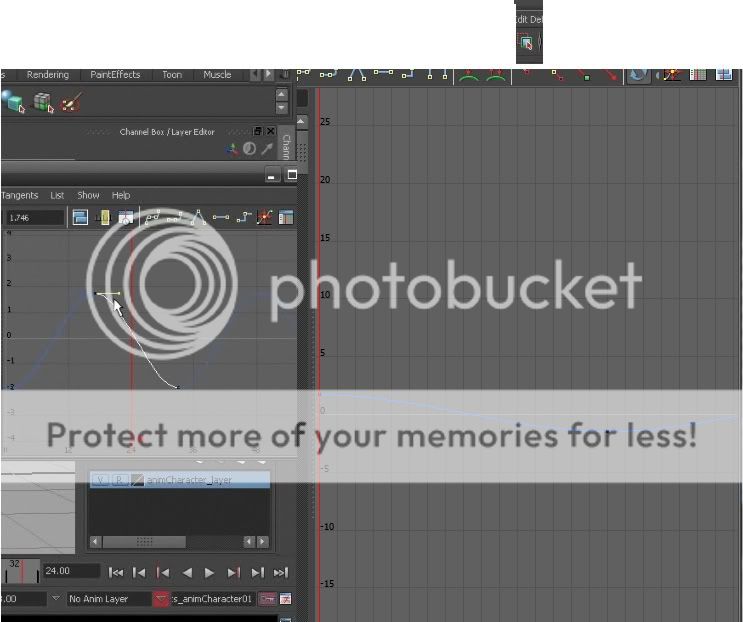Screen dimensions: 743x622
Task: Select the frame all icon in Graph Editor
Action: 80,217
